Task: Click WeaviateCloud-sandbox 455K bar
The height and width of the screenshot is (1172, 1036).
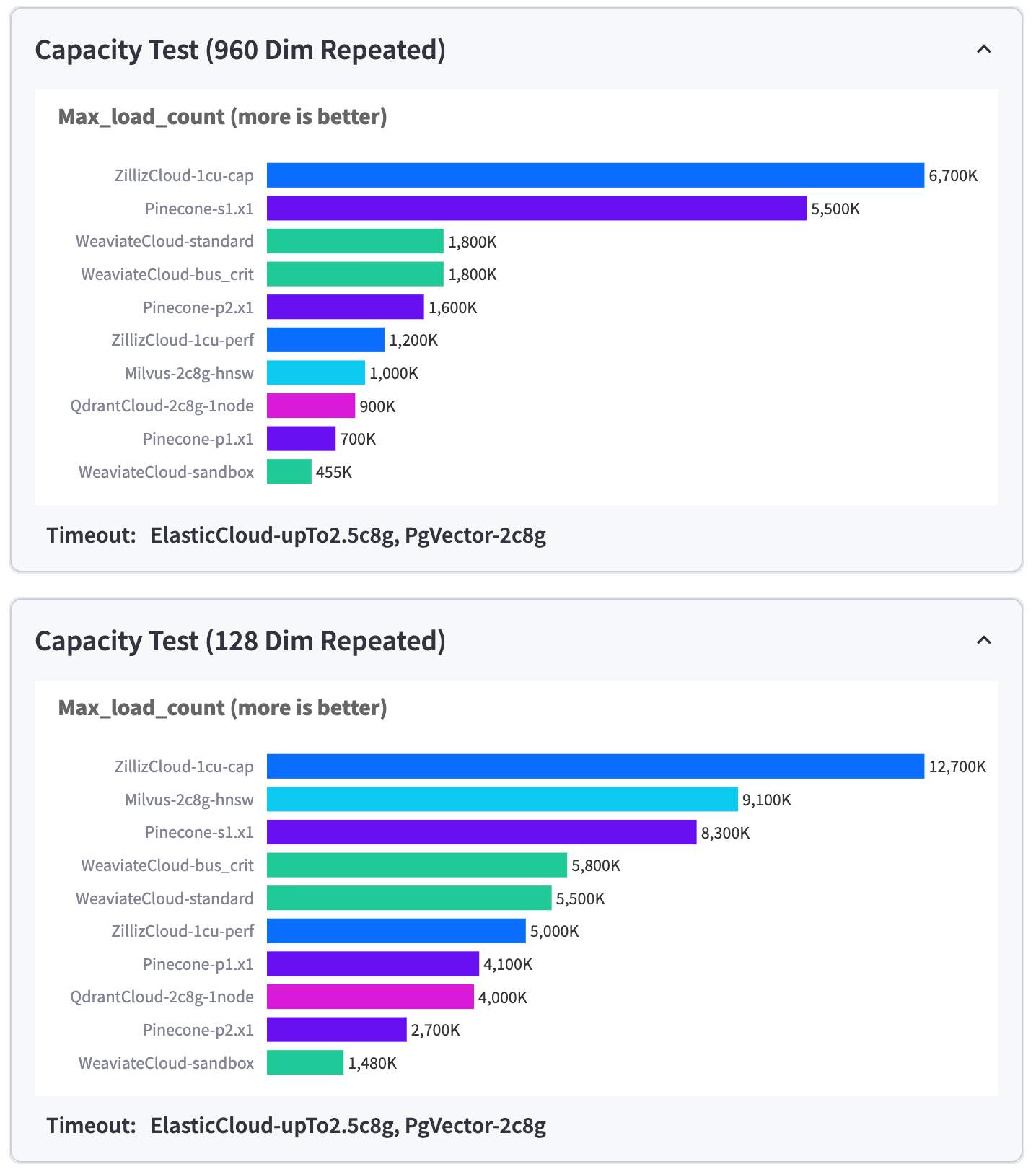Action: 289,472
